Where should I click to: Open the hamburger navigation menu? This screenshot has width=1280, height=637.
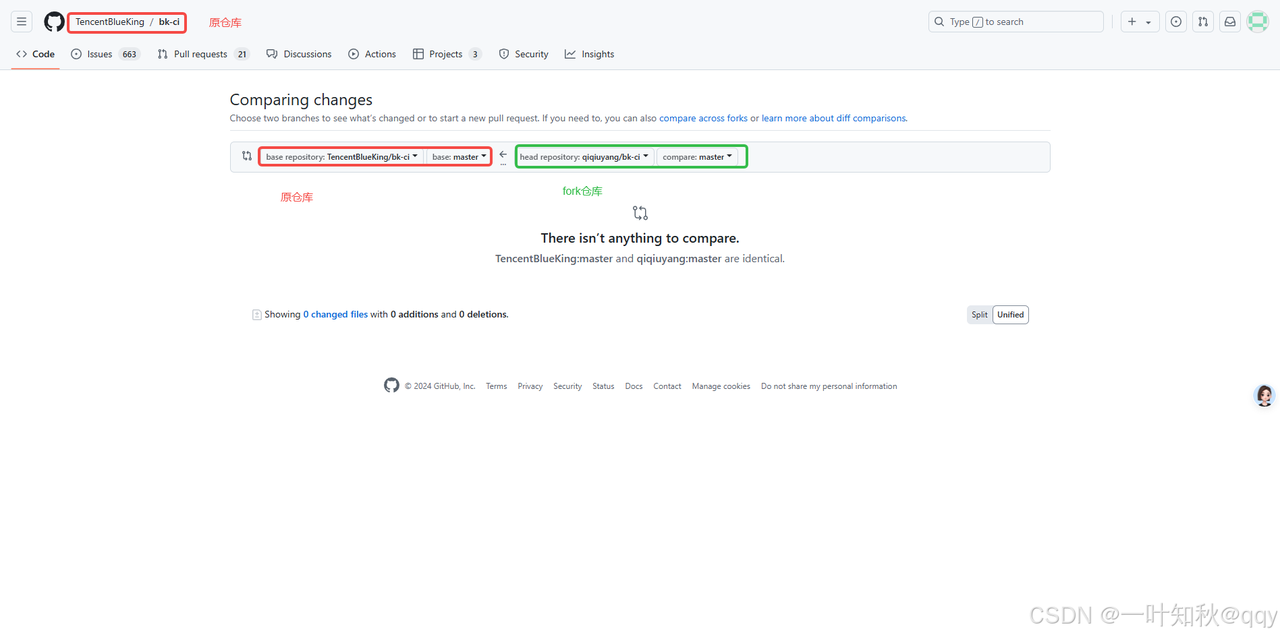click(21, 21)
